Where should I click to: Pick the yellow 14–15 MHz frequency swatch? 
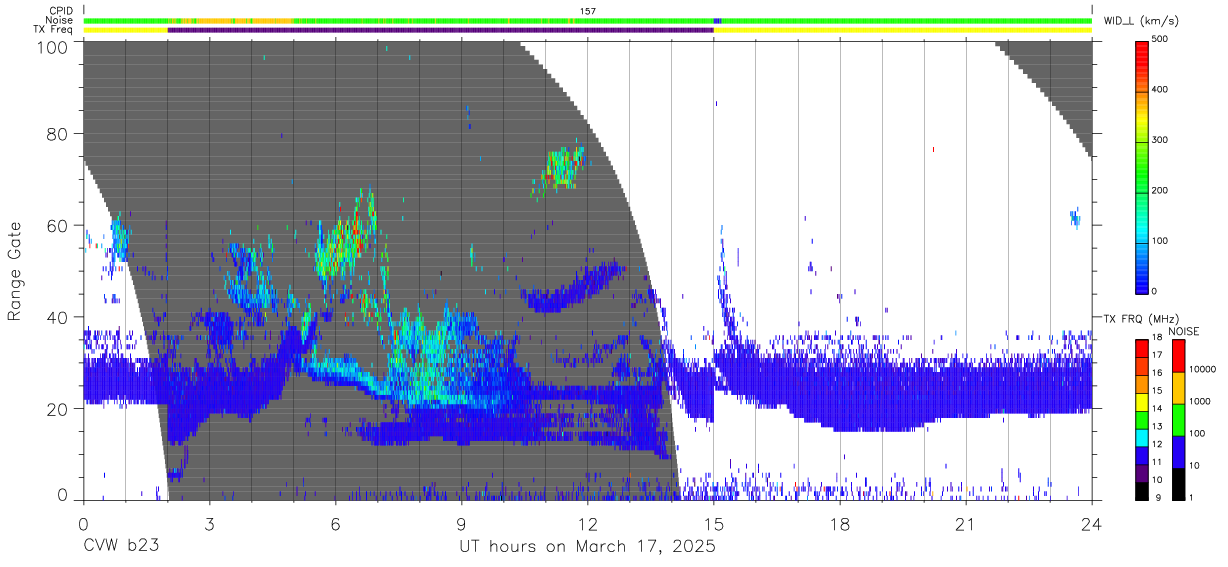1142,401
